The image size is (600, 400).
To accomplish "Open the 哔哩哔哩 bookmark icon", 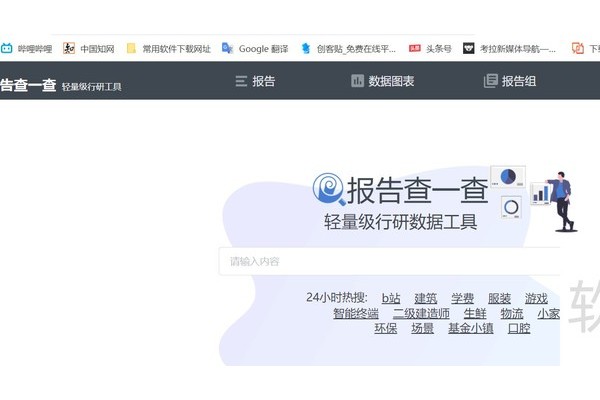I will tap(7, 48).
